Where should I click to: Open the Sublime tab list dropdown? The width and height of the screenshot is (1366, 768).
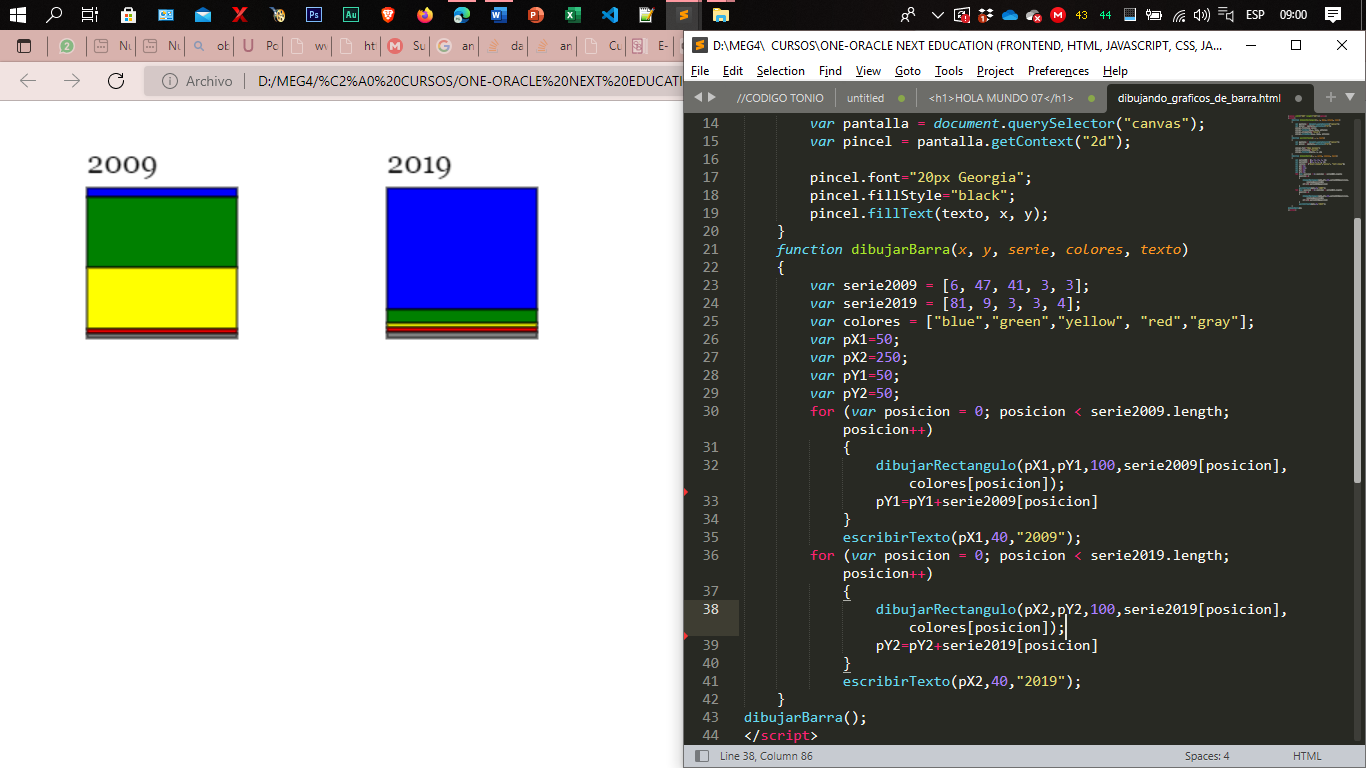(1350, 97)
